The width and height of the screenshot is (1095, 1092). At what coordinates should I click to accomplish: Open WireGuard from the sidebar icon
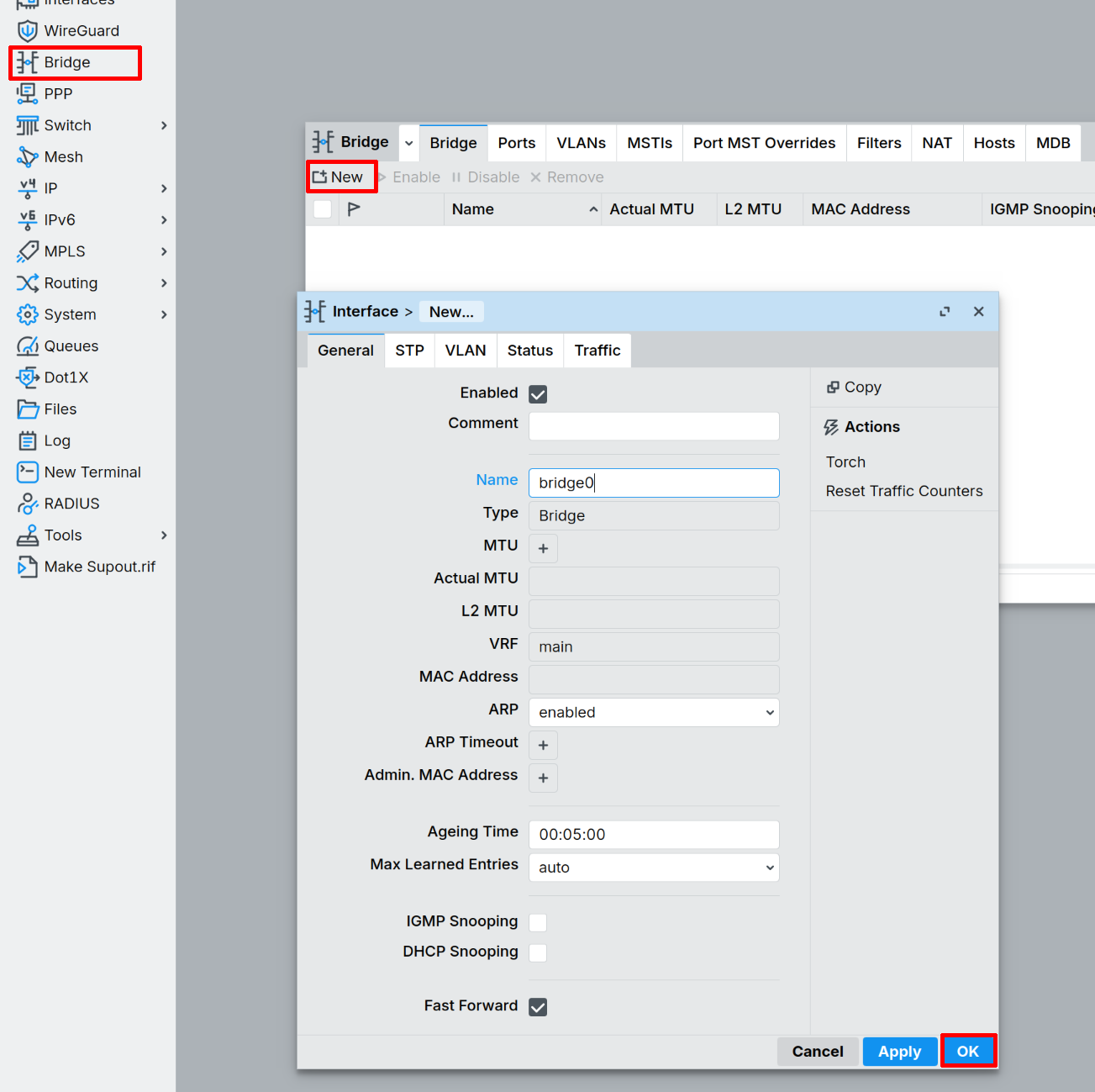tap(28, 31)
